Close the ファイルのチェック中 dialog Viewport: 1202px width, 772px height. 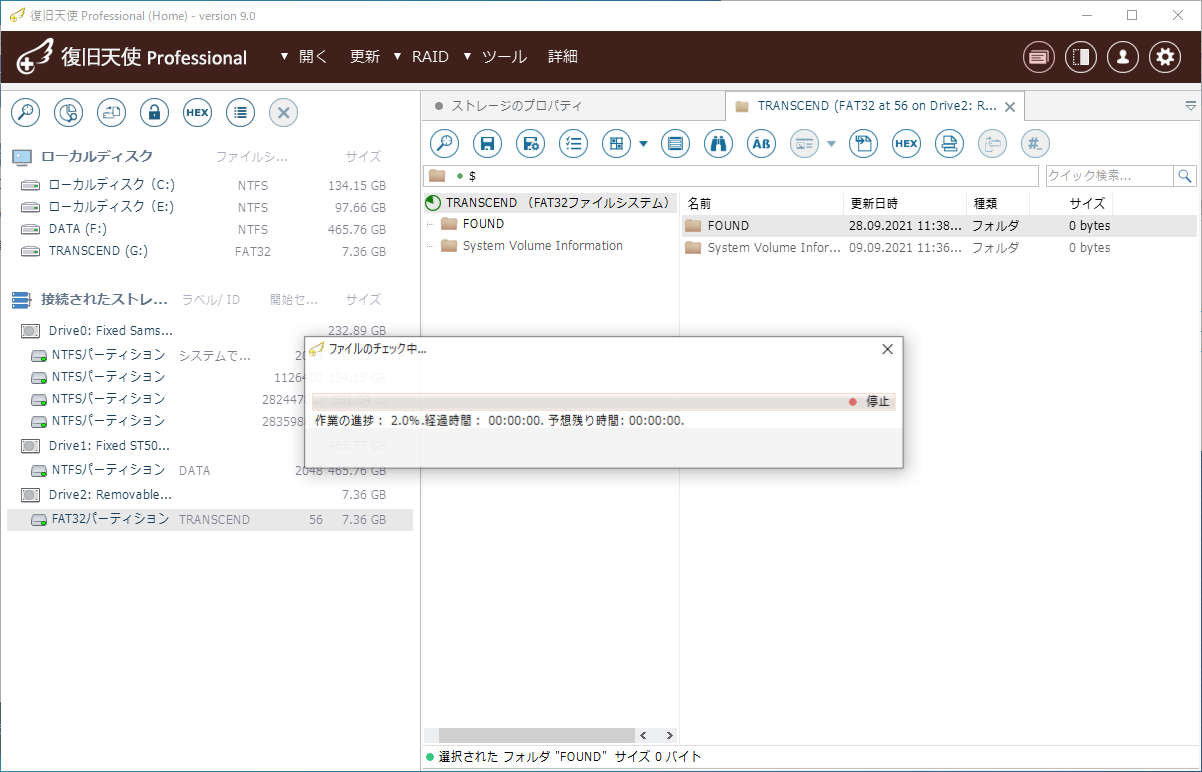(x=887, y=349)
